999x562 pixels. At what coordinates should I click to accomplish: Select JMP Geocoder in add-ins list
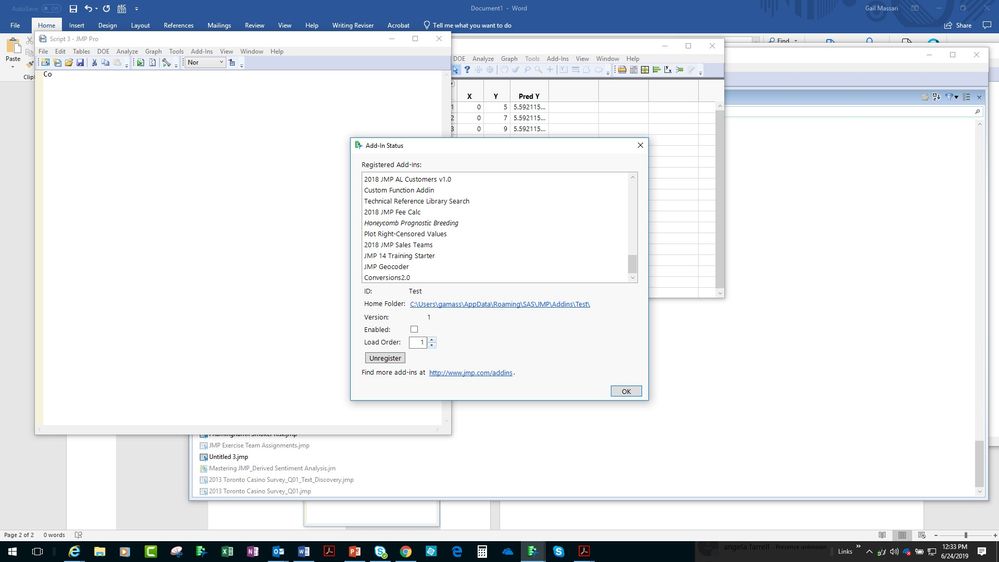[x=386, y=266]
